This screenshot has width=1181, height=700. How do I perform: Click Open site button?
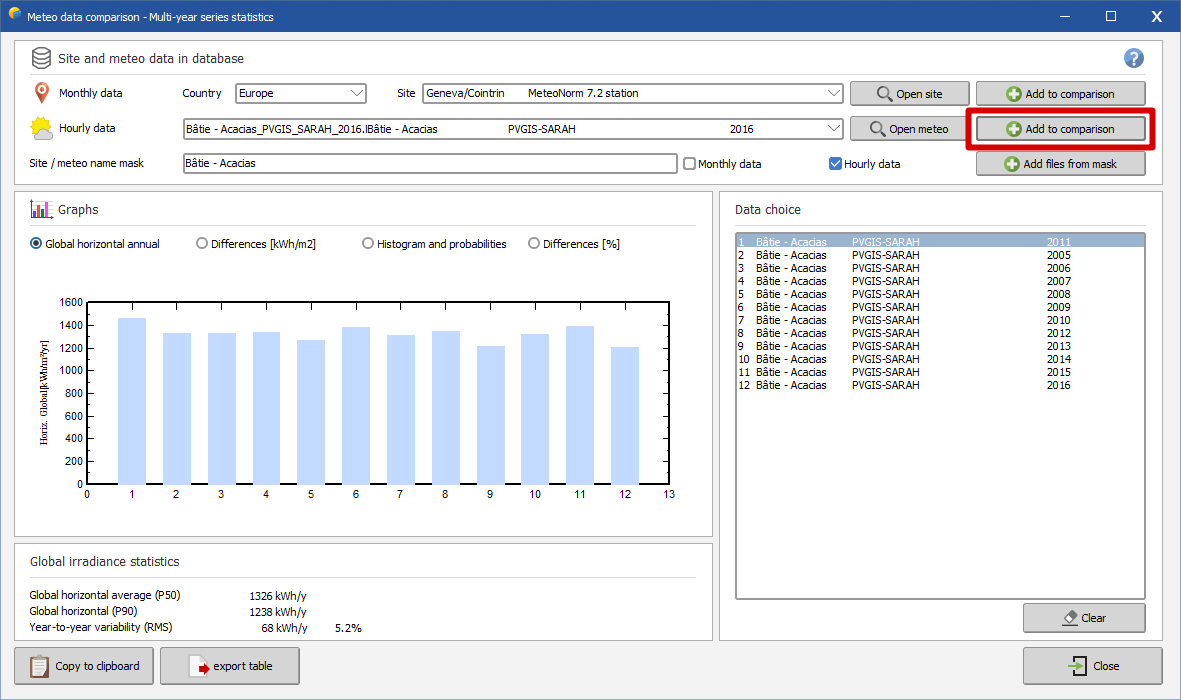point(909,93)
